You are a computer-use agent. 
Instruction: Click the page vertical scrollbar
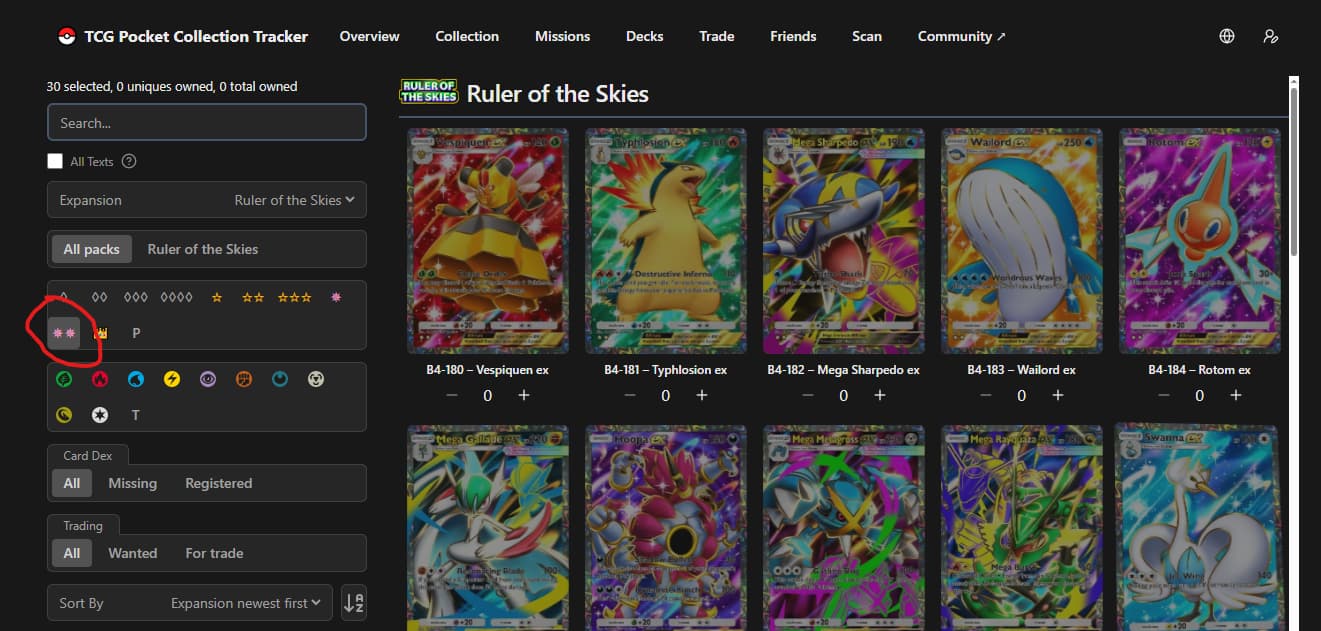(1294, 172)
